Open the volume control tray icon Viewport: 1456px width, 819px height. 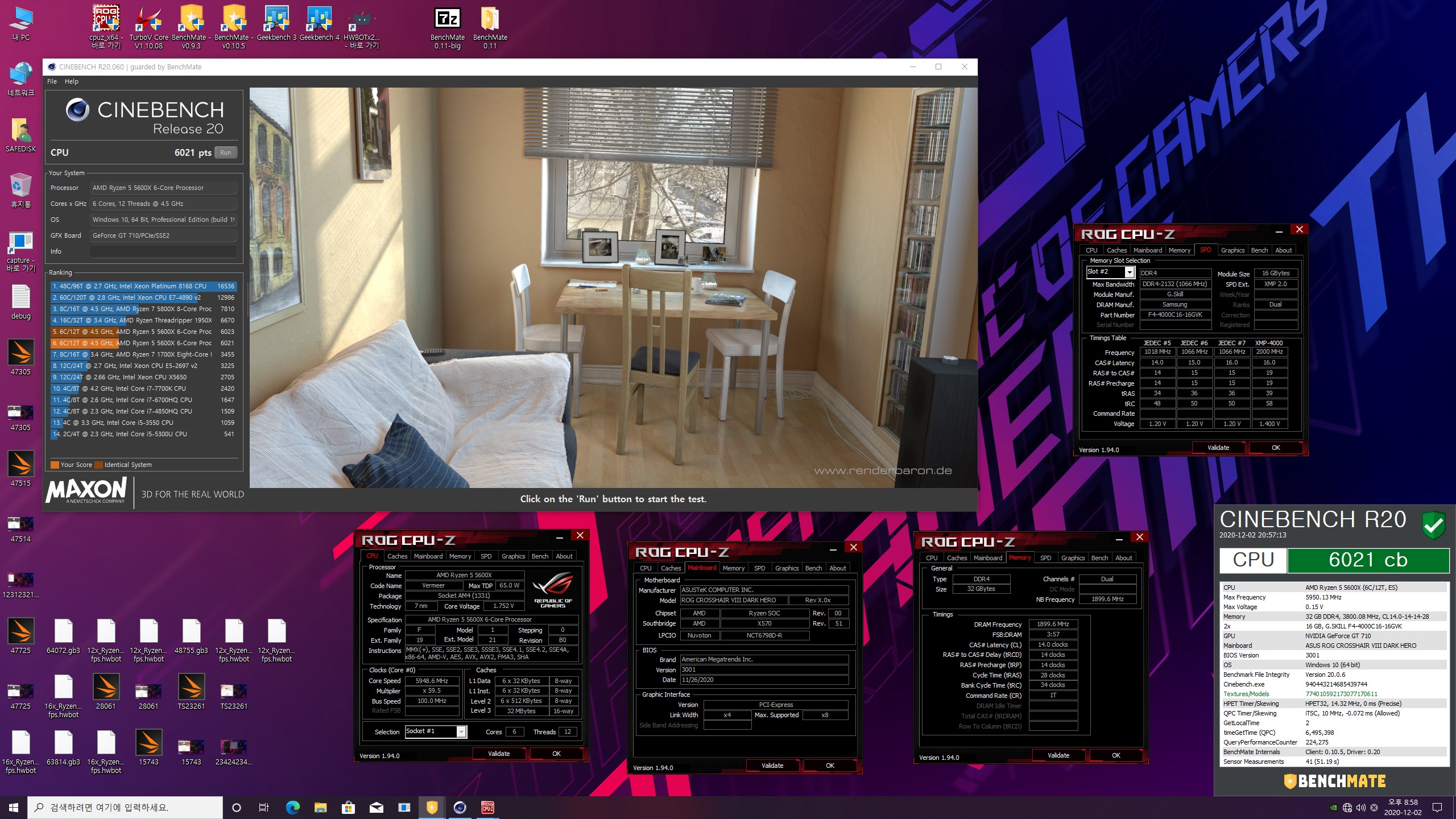pos(1360,808)
